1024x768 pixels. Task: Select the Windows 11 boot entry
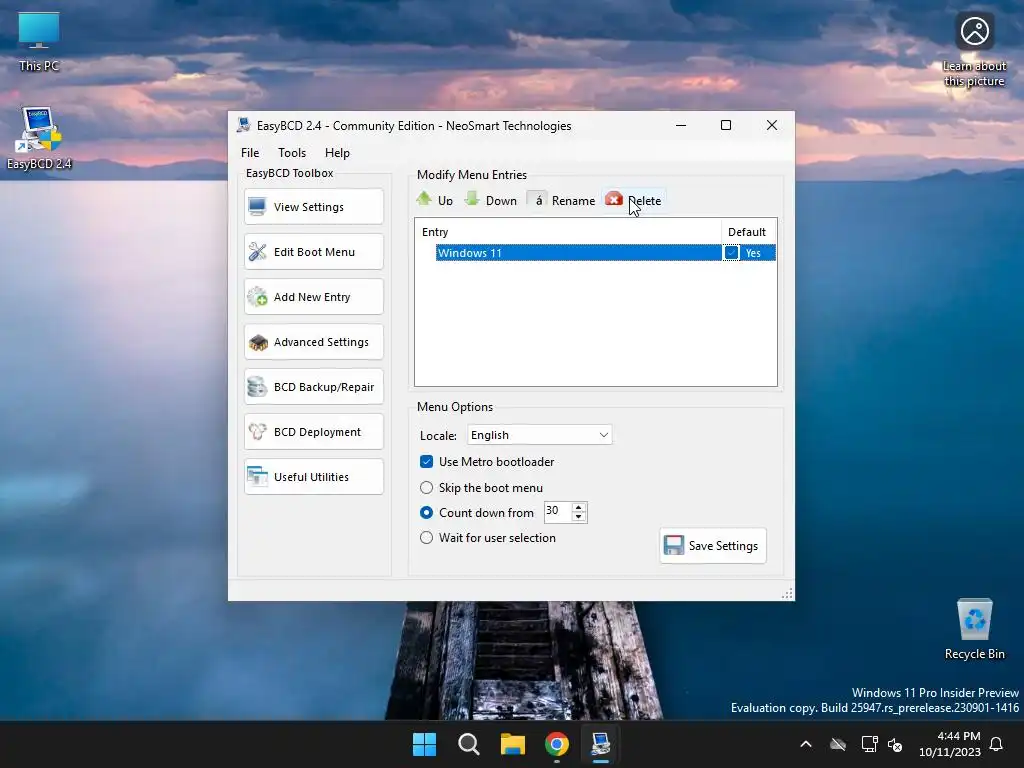pos(578,253)
